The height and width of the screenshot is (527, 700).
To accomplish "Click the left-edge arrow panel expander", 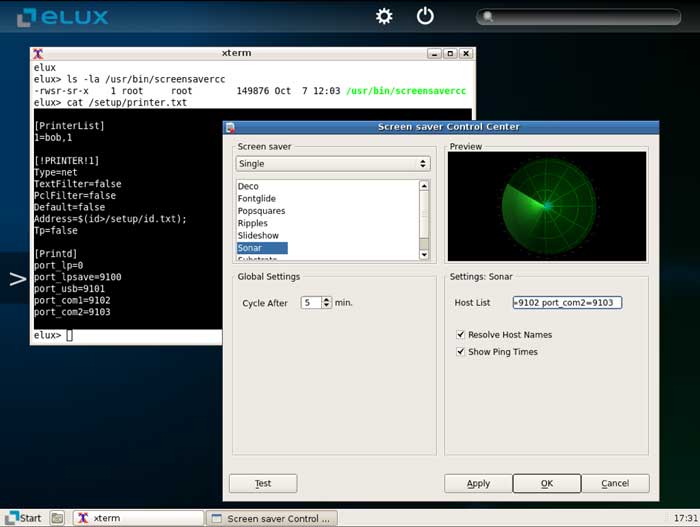I will [x=16, y=279].
